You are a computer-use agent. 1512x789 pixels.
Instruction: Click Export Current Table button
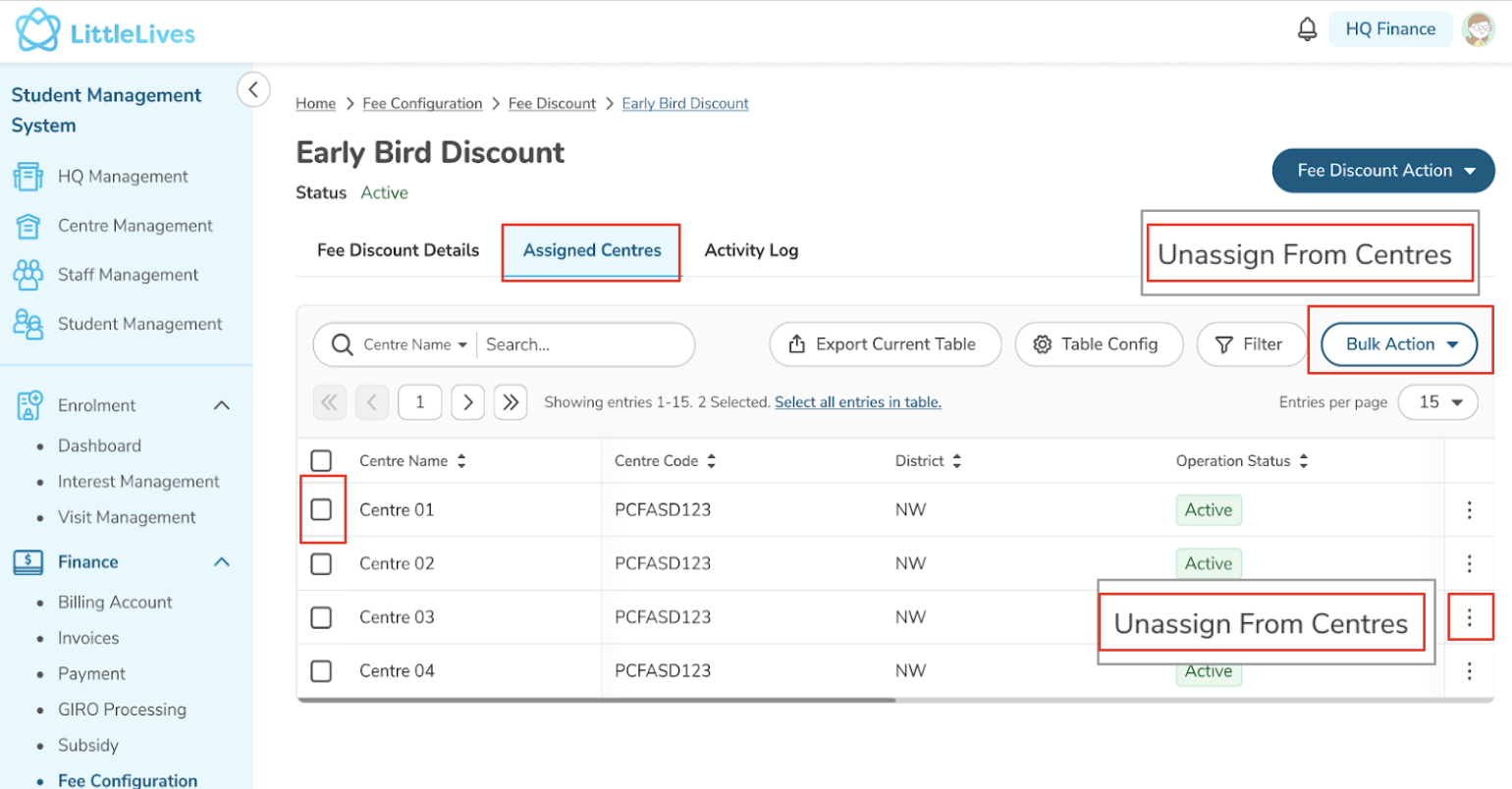885,344
